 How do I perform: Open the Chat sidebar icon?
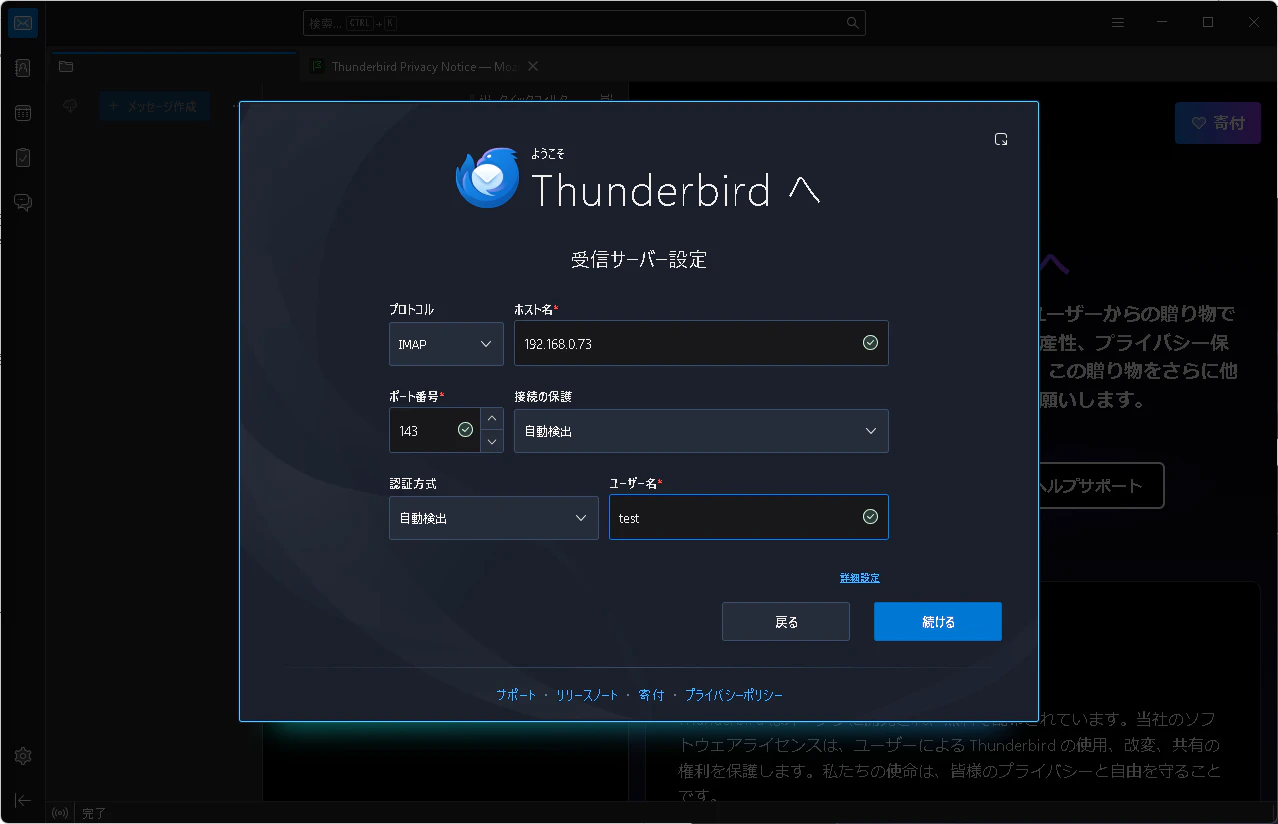pos(22,202)
